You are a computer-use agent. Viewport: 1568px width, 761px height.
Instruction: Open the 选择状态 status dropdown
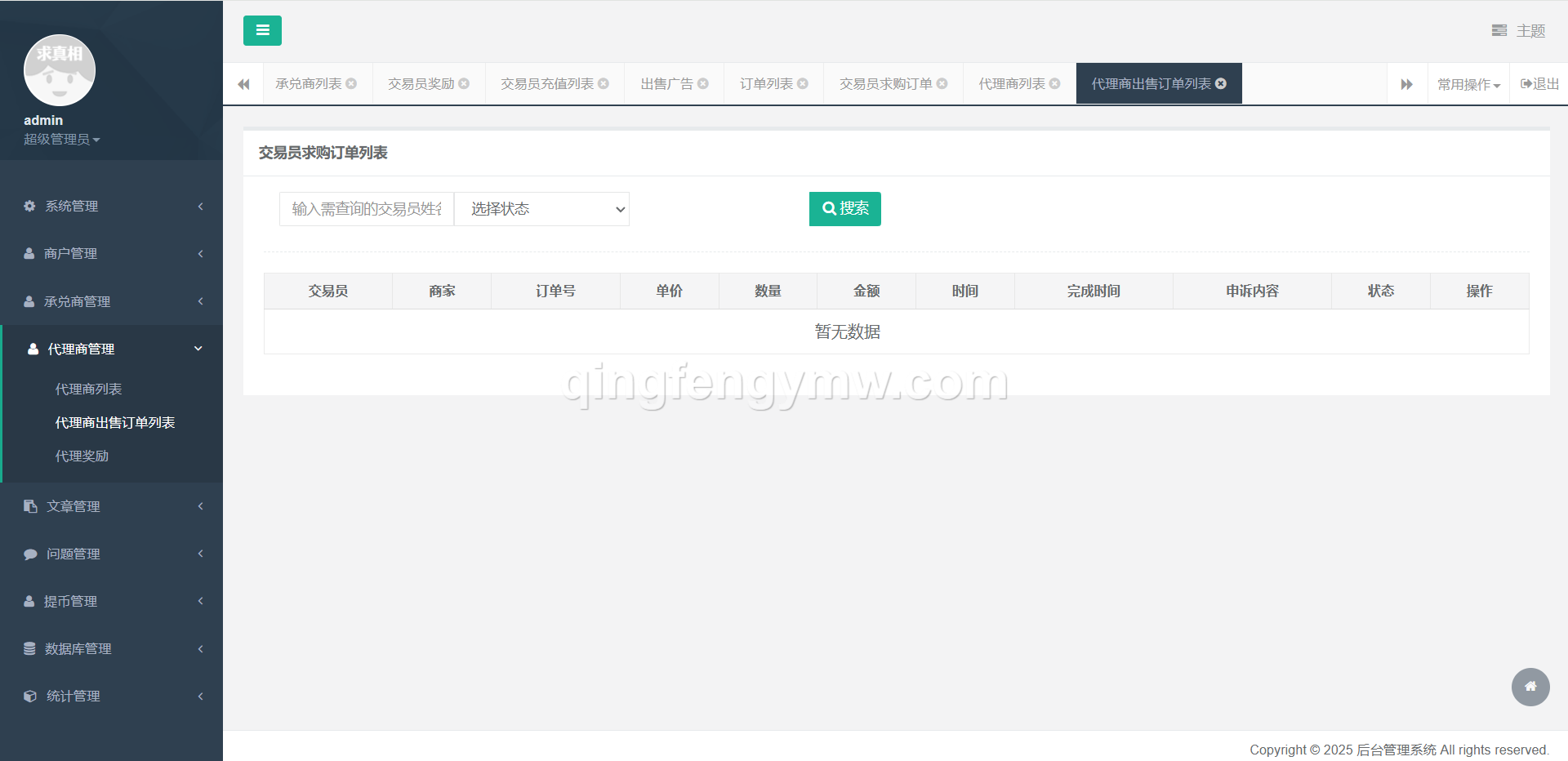click(542, 209)
